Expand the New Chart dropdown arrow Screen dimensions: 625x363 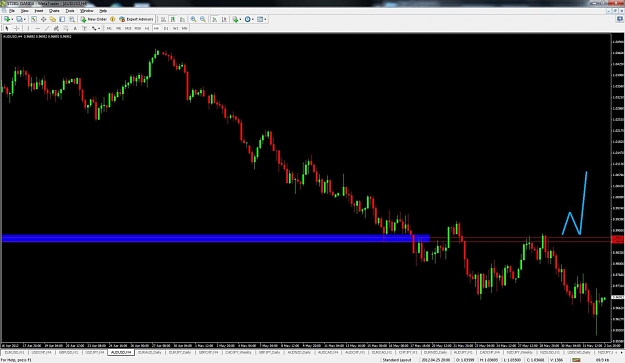(12, 19)
